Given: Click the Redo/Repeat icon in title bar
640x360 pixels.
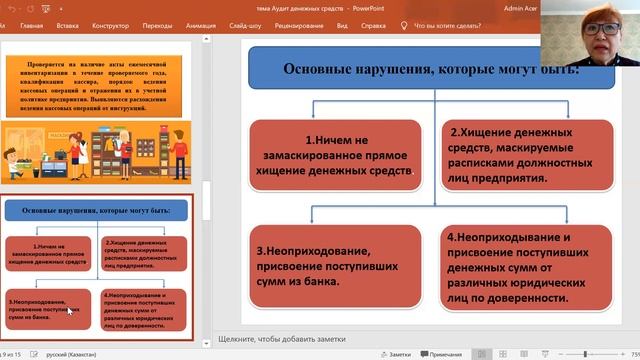Looking at the screenshot, I should (x=30, y=9).
